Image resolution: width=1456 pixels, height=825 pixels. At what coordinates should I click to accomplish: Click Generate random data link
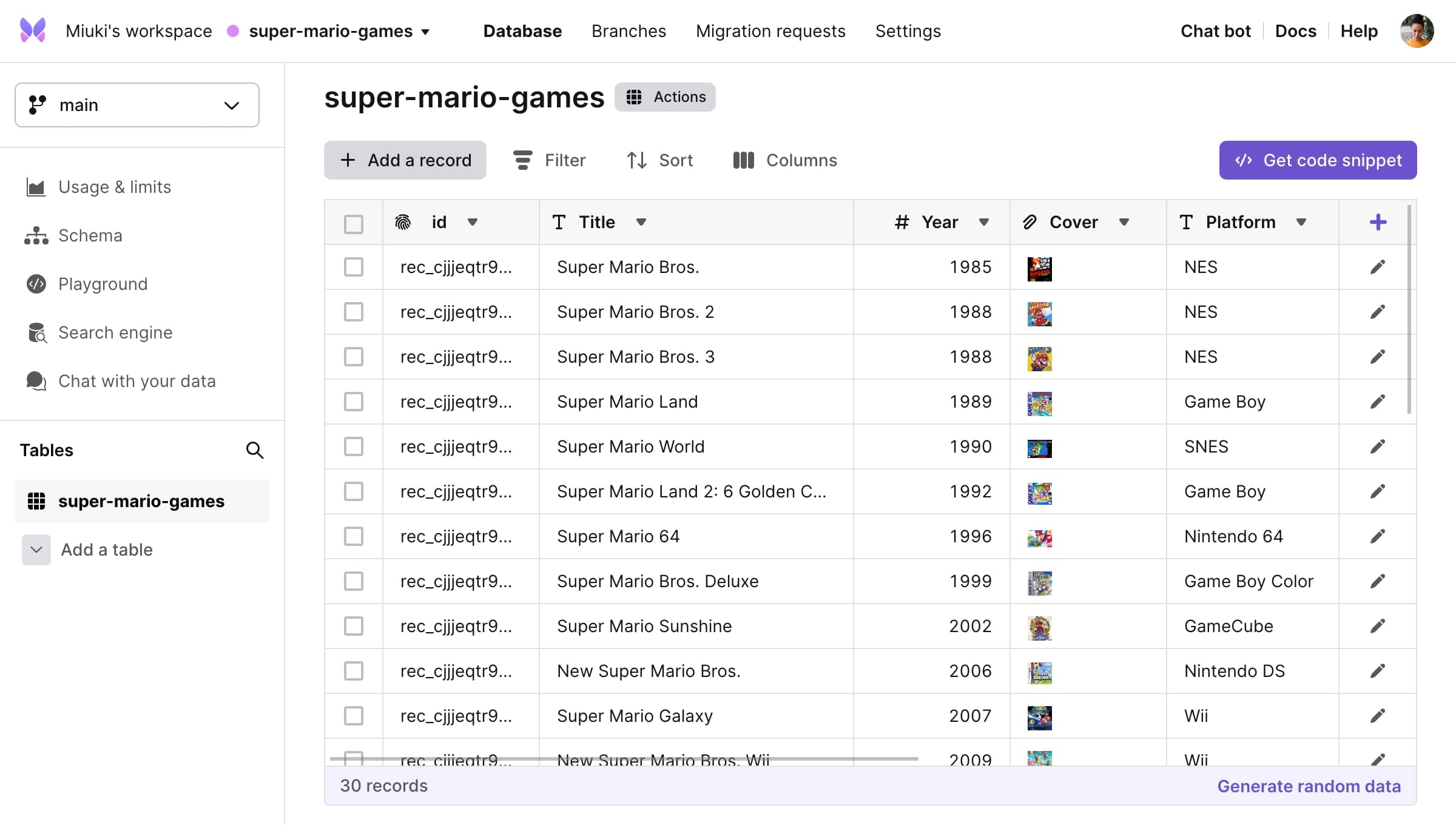pyautogui.click(x=1309, y=786)
